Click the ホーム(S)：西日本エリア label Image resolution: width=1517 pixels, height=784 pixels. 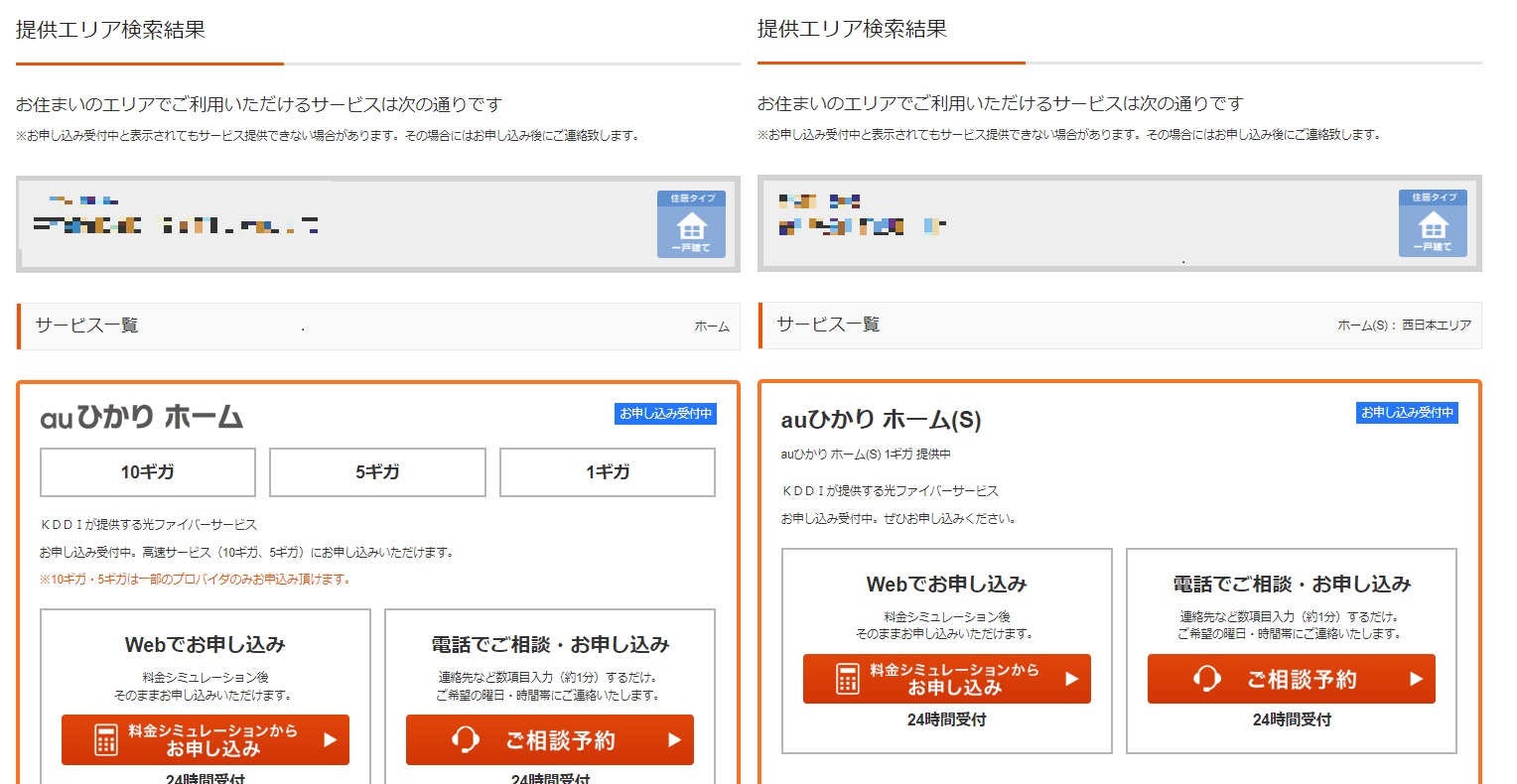(x=1405, y=326)
